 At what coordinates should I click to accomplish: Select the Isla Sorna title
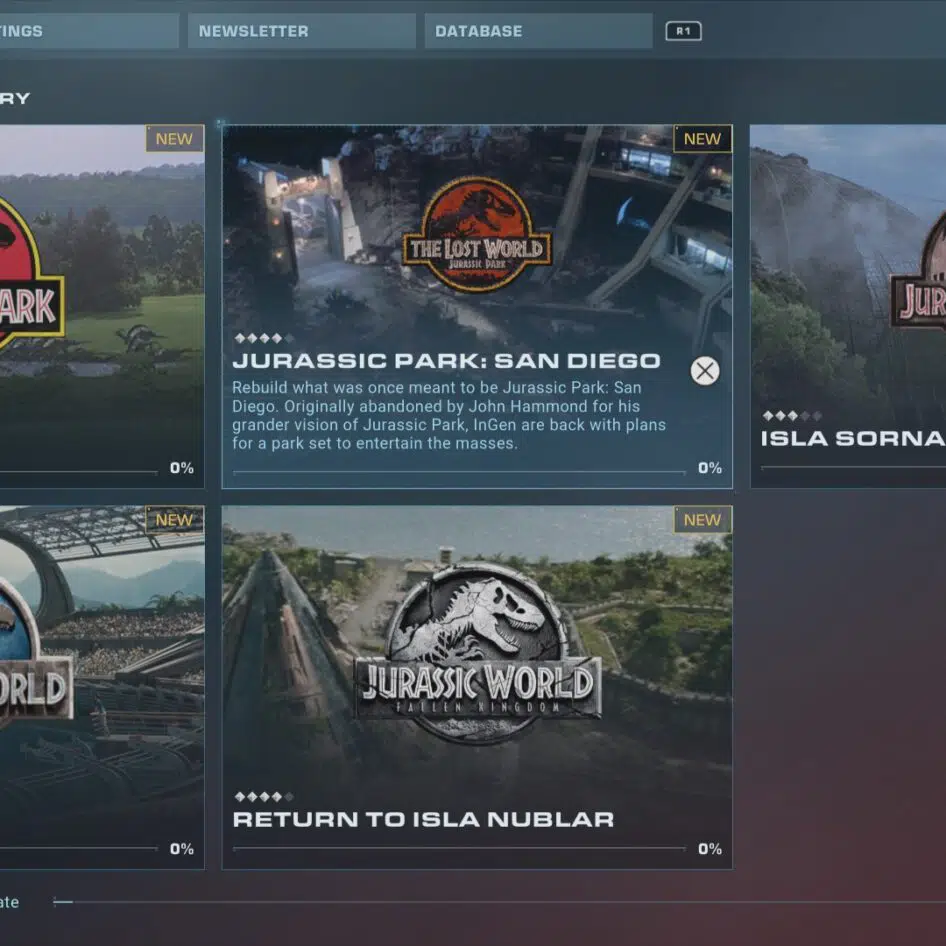tap(853, 439)
